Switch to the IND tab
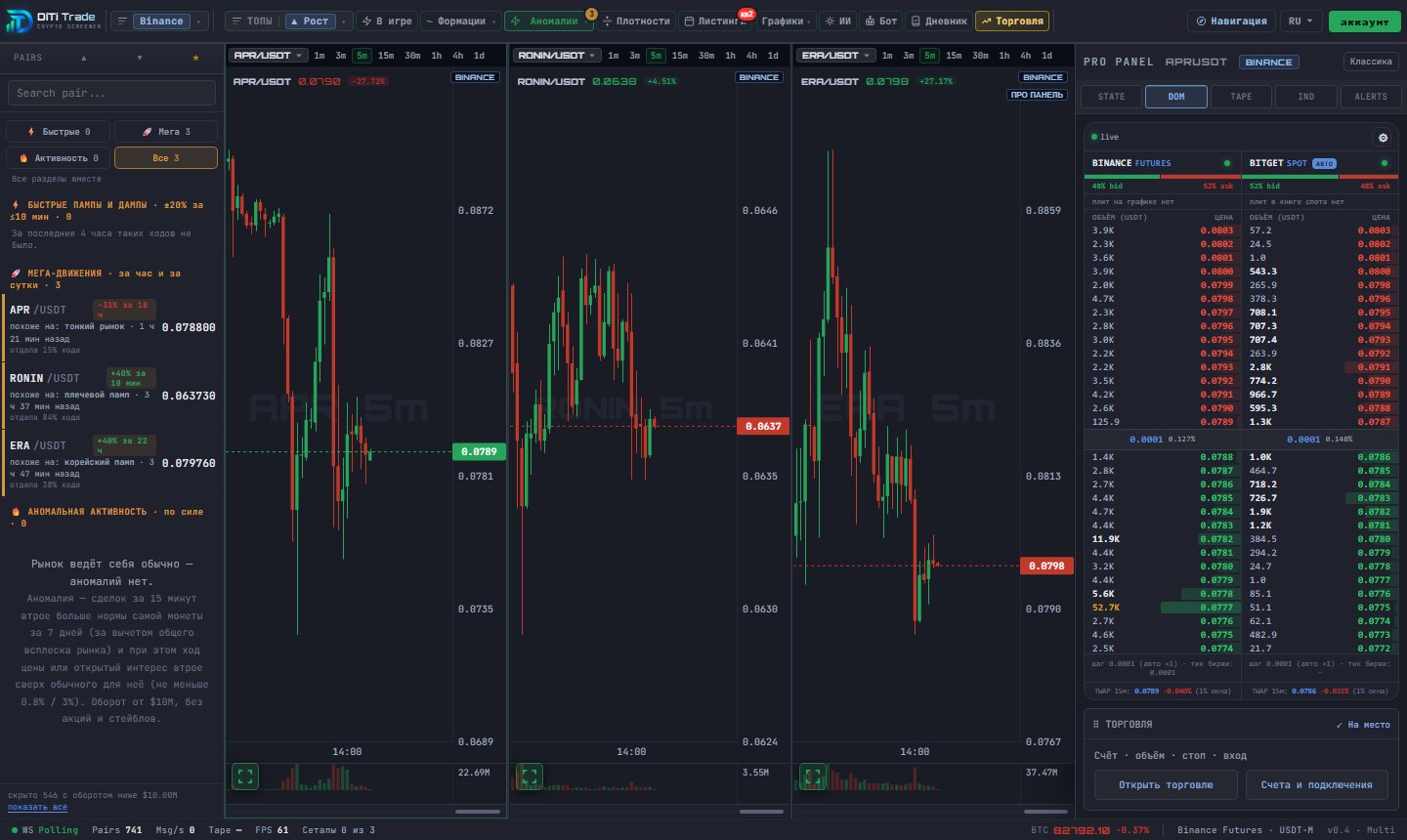Screen dimensions: 1407x840 coord(1305,97)
